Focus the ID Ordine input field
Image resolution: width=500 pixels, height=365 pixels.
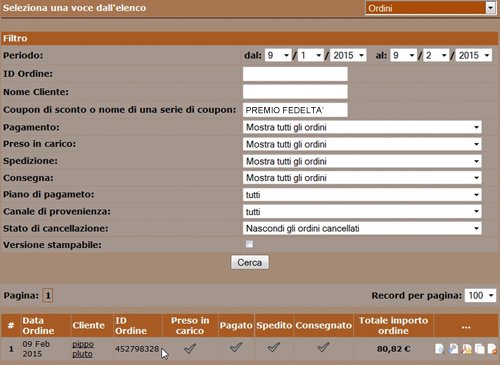(295, 74)
